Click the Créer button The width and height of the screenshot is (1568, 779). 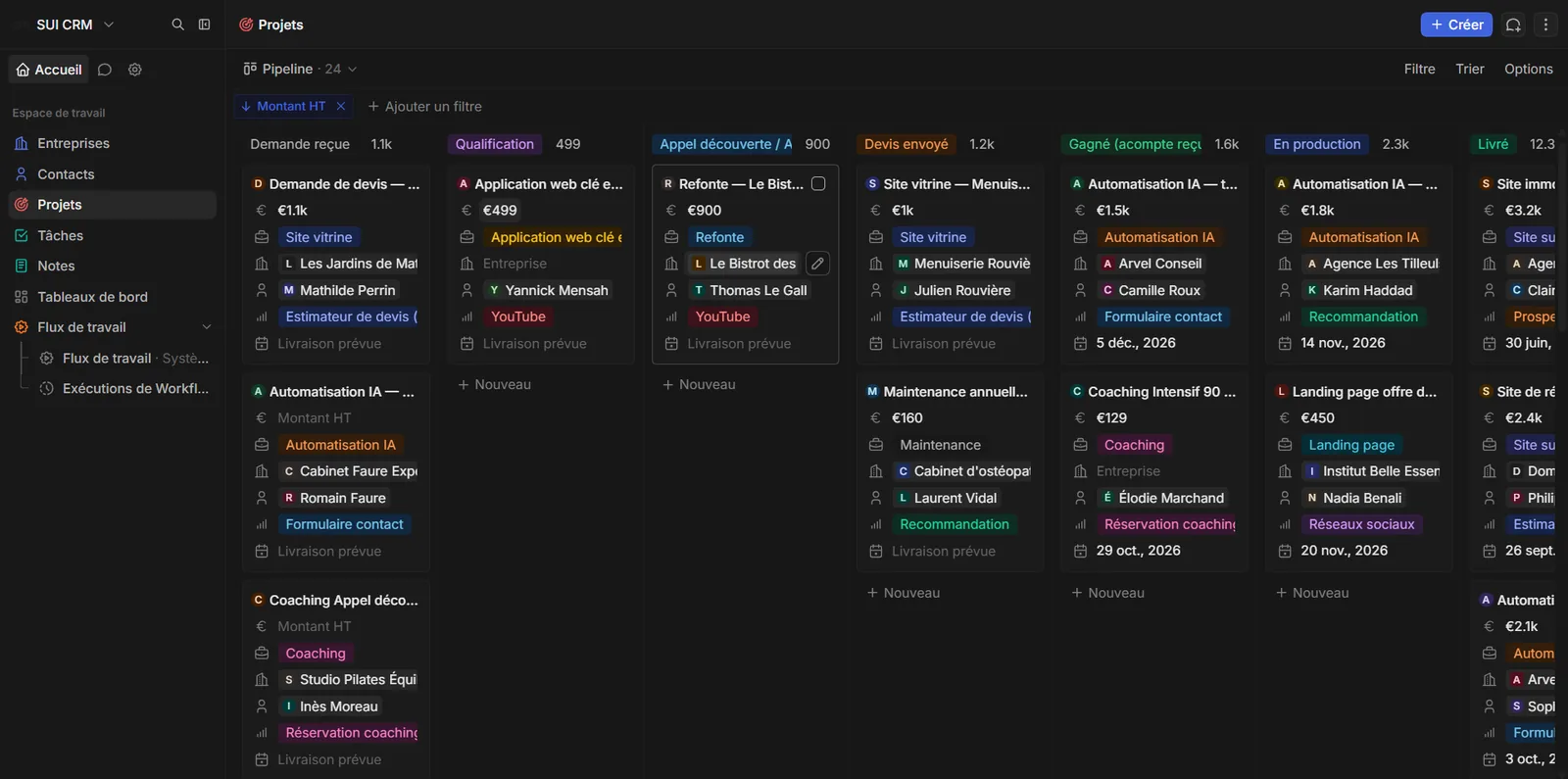pyautogui.click(x=1456, y=24)
